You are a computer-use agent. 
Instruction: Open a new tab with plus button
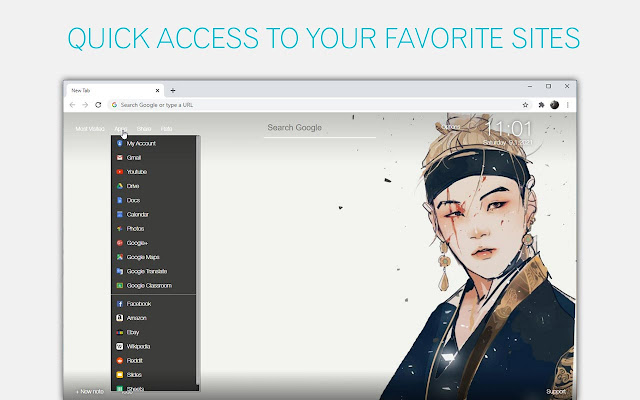click(x=173, y=91)
